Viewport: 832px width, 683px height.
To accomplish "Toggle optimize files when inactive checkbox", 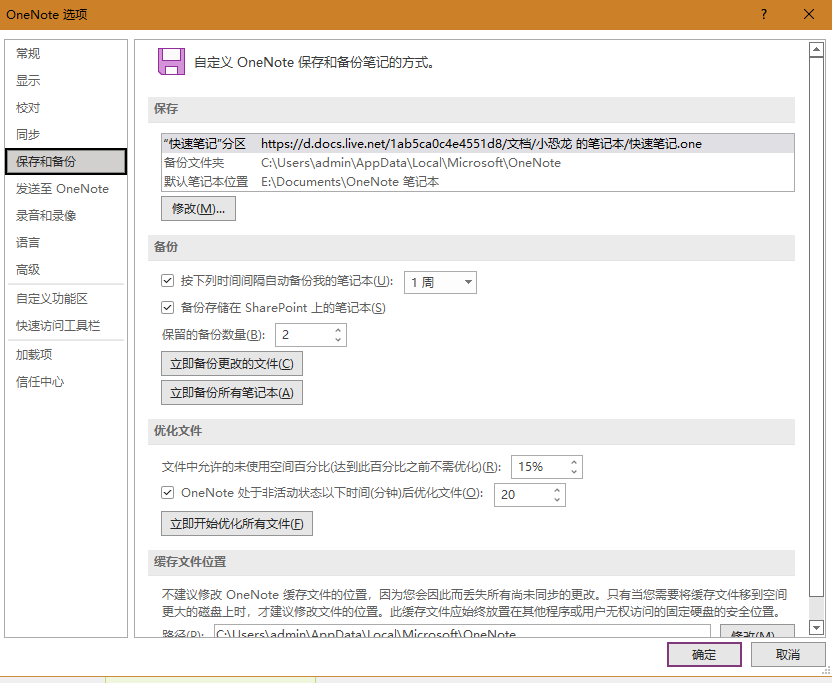I will pyautogui.click(x=168, y=492).
